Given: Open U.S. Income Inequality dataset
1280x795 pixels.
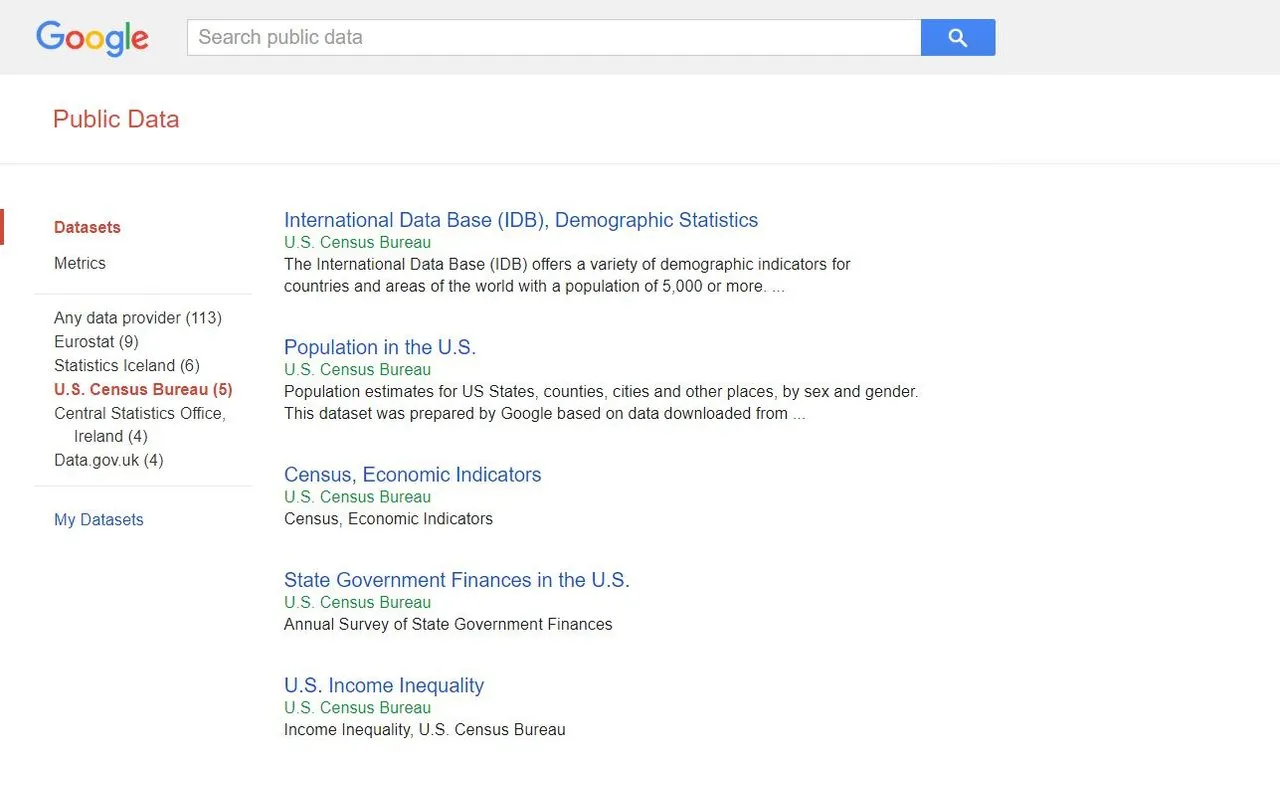Looking at the screenshot, I should (x=384, y=685).
